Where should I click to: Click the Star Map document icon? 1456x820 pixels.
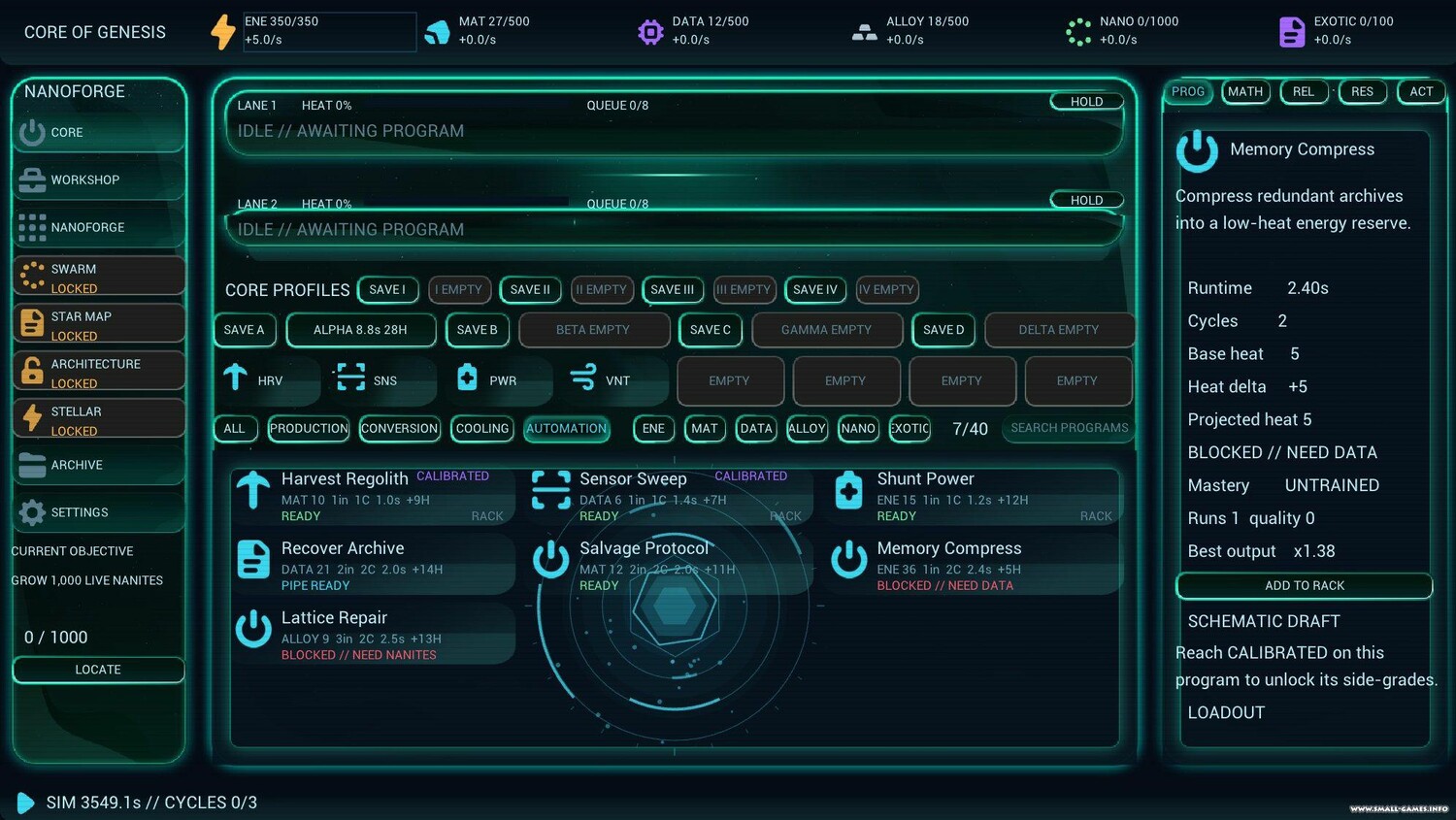tap(32, 323)
